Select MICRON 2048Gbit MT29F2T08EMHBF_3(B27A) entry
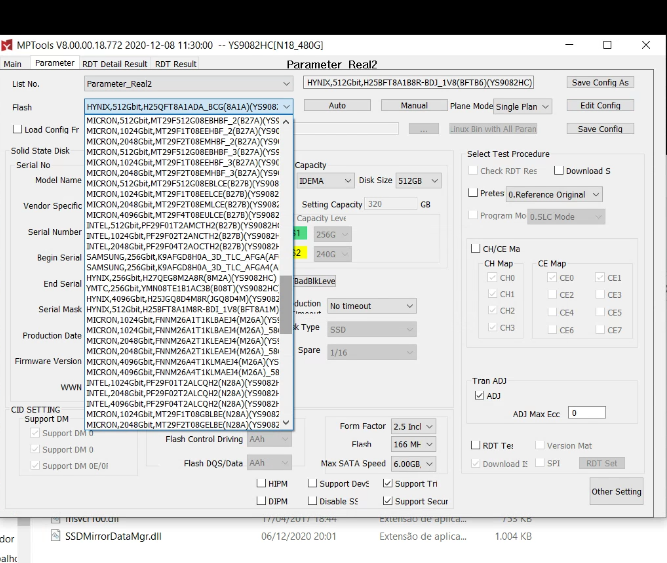The height and width of the screenshot is (563, 667). pyautogui.click(x=183, y=173)
